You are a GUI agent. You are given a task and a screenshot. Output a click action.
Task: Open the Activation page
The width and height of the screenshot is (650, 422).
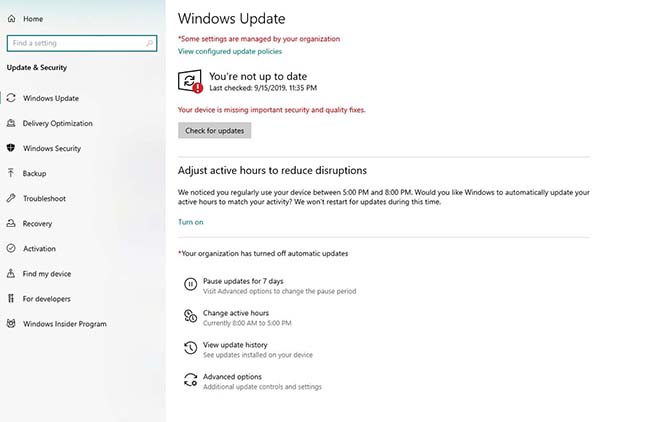coord(39,249)
